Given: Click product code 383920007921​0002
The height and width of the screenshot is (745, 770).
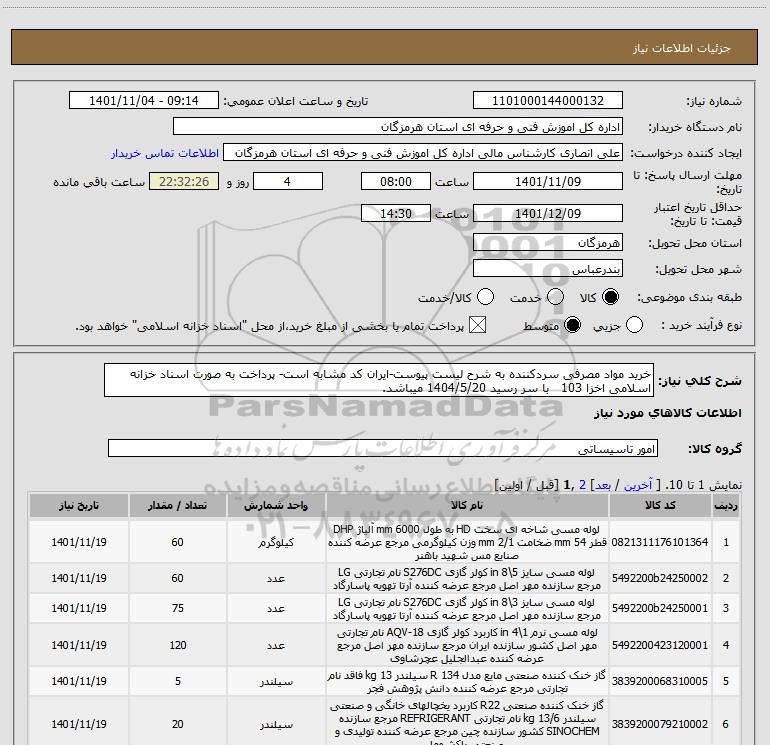Looking at the screenshot, I should [660, 724].
